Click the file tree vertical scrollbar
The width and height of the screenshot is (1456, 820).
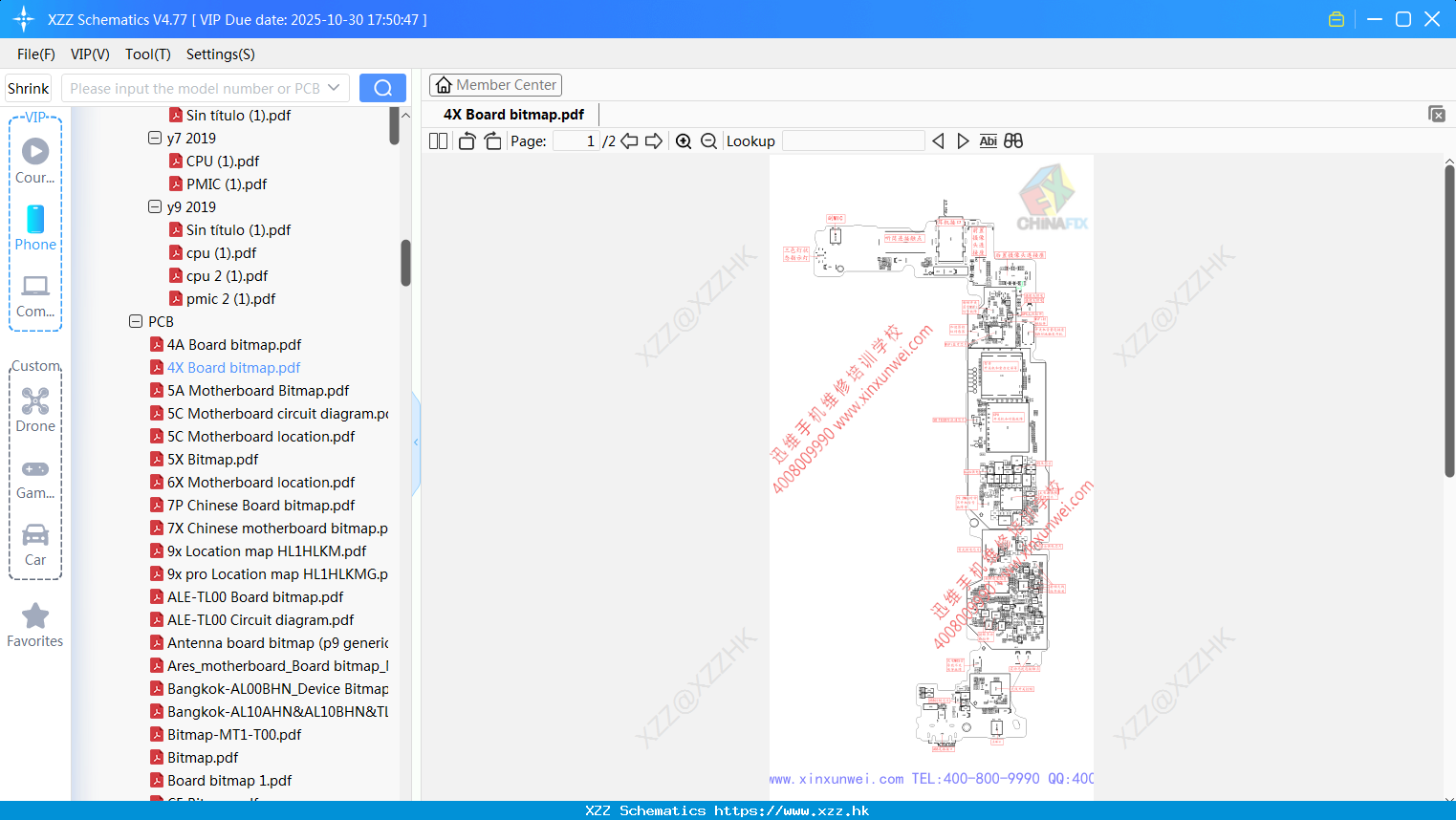(405, 263)
